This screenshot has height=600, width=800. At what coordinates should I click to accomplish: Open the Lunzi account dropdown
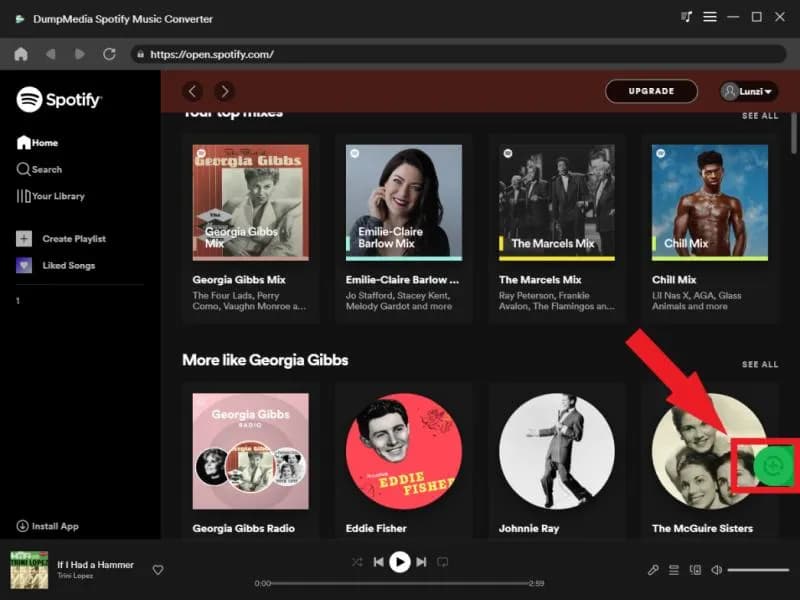[746, 90]
